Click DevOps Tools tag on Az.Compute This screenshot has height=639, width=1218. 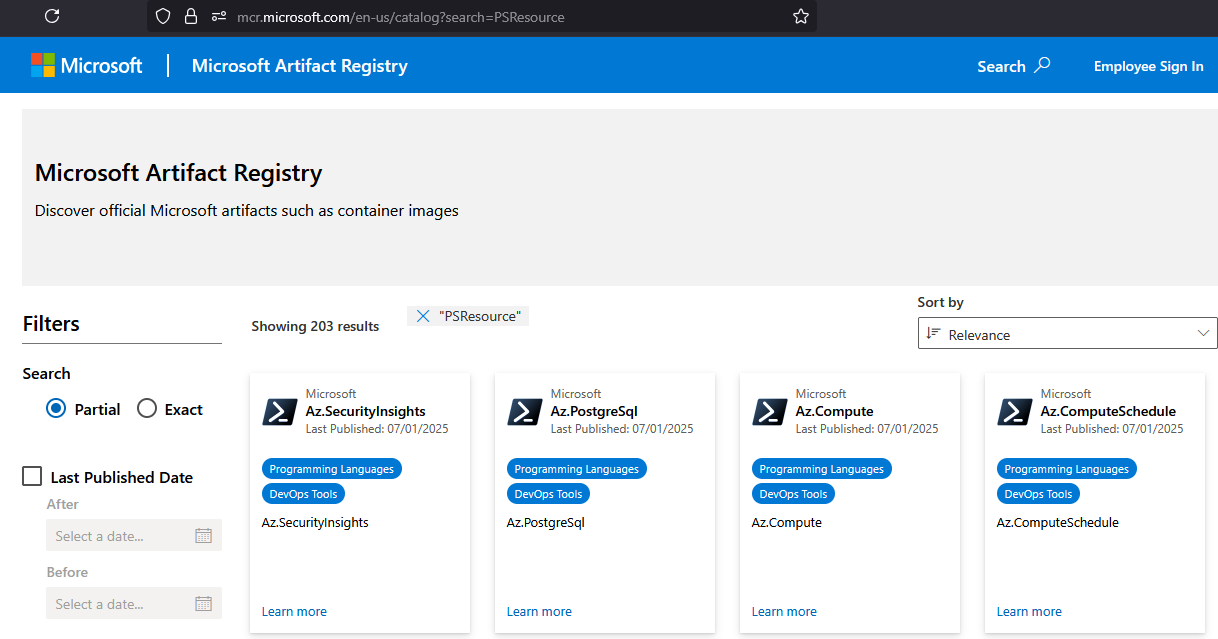pyautogui.click(x=793, y=494)
